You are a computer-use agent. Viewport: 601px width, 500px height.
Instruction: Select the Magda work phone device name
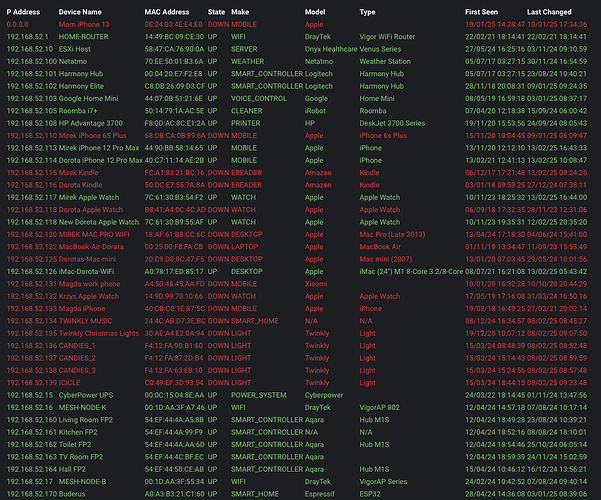pyautogui.click(x=89, y=284)
